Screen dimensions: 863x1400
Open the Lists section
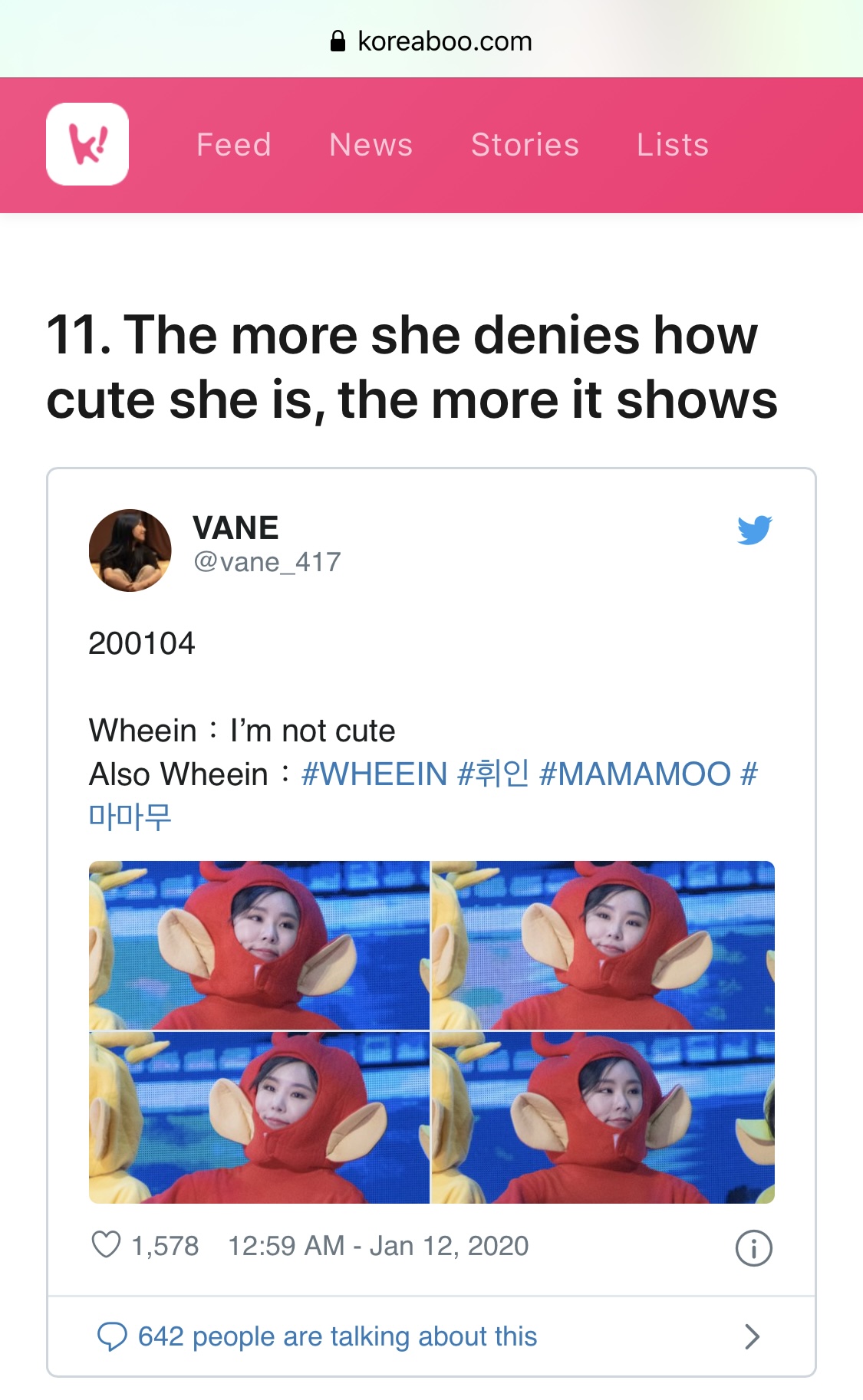673,144
